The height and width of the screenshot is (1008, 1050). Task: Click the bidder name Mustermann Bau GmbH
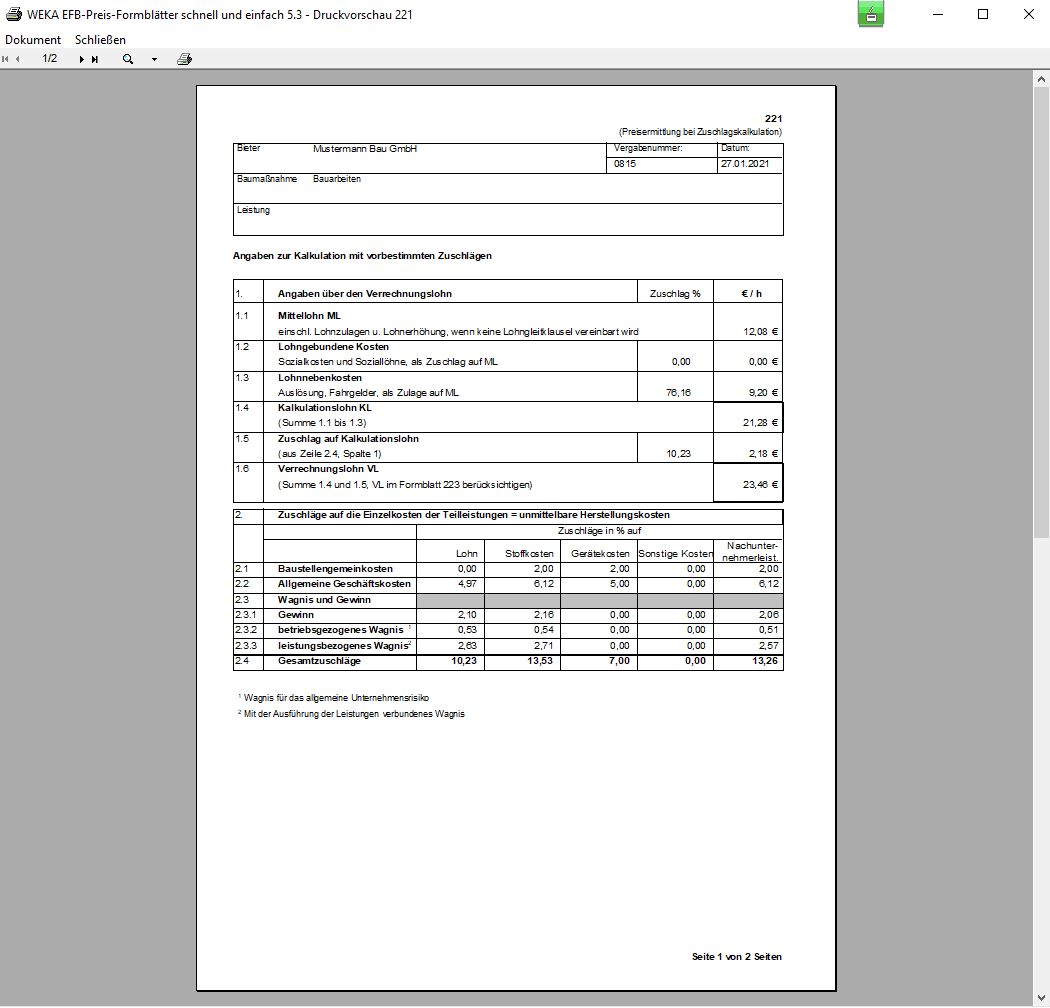[x=364, y=149]
